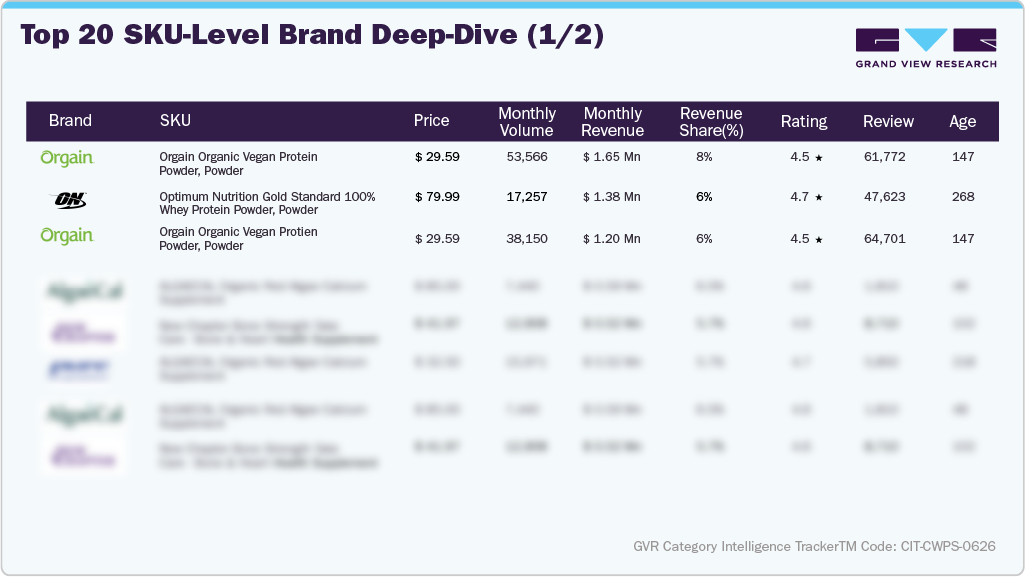Viewport: 1025px width, 577px height.
Task: Click the Orgain logo beside 38,150 volume
Action: tap(67, 236)
